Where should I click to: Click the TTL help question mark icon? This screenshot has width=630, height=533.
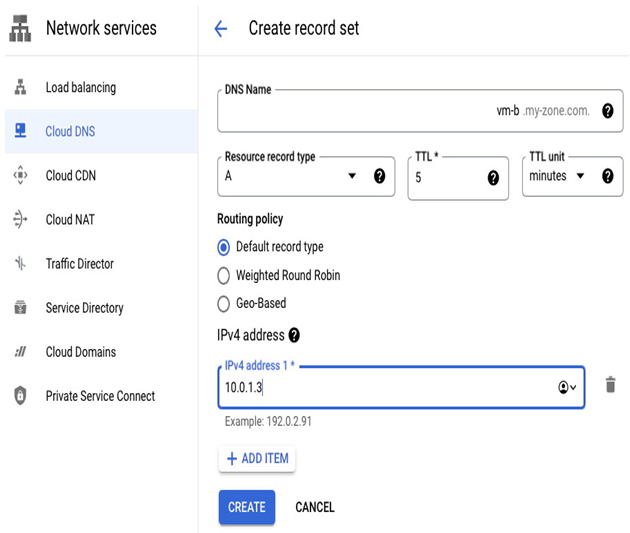(493, 178)
